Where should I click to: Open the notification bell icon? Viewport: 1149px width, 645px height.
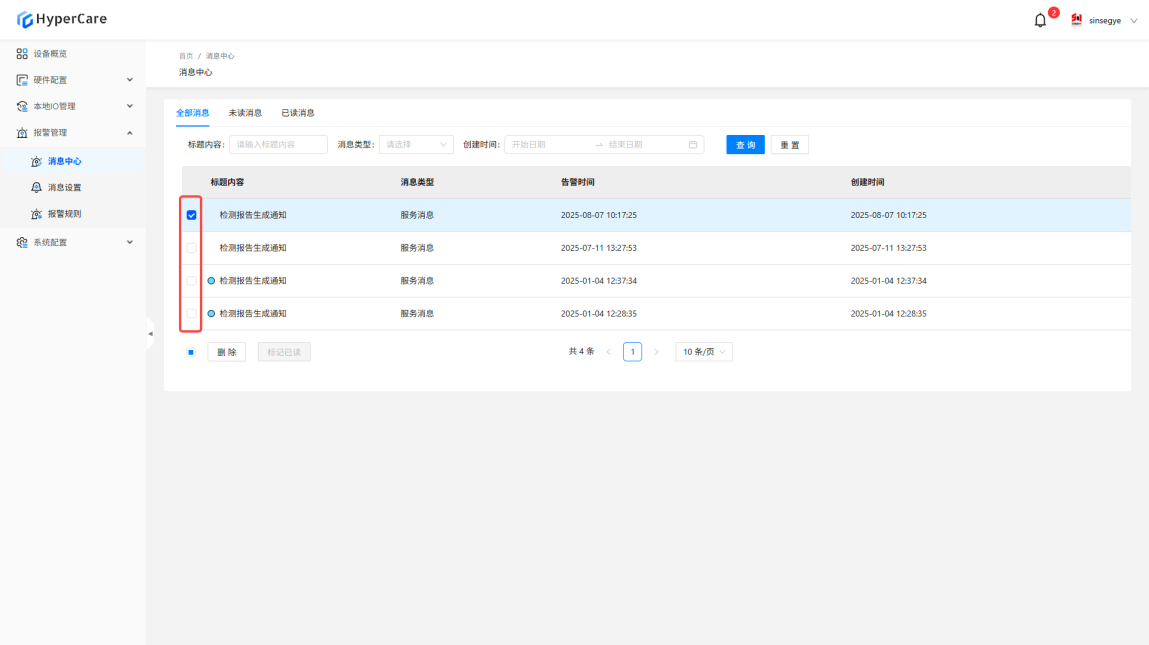click(1040, 20)
